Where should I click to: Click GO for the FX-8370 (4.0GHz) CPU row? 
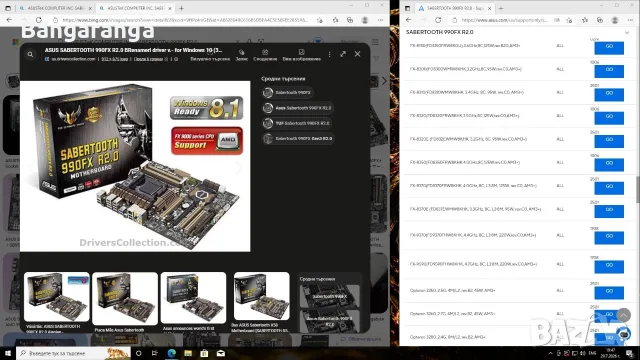(609, 188)
